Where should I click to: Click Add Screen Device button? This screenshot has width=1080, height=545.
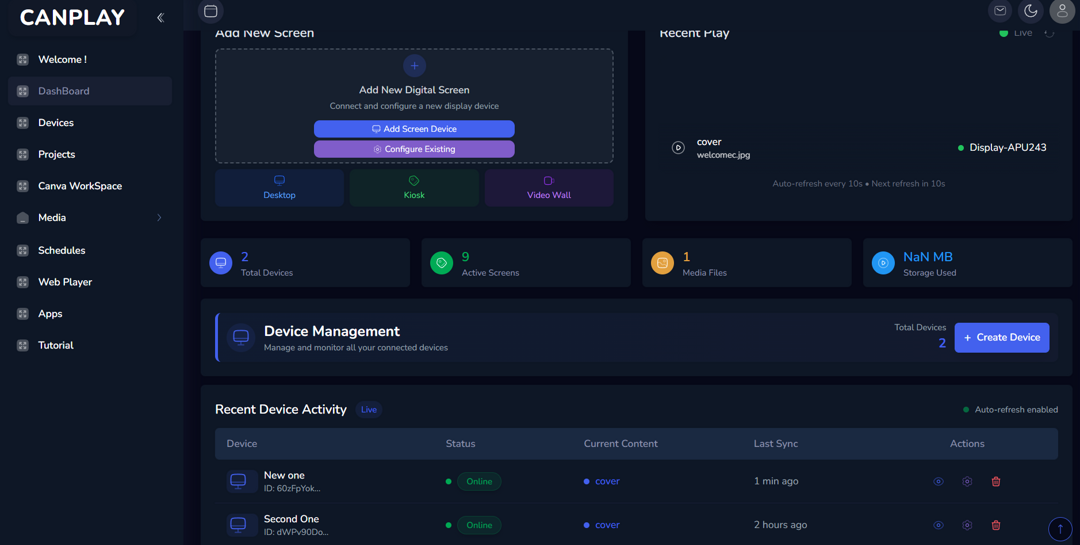pos(414,129)
